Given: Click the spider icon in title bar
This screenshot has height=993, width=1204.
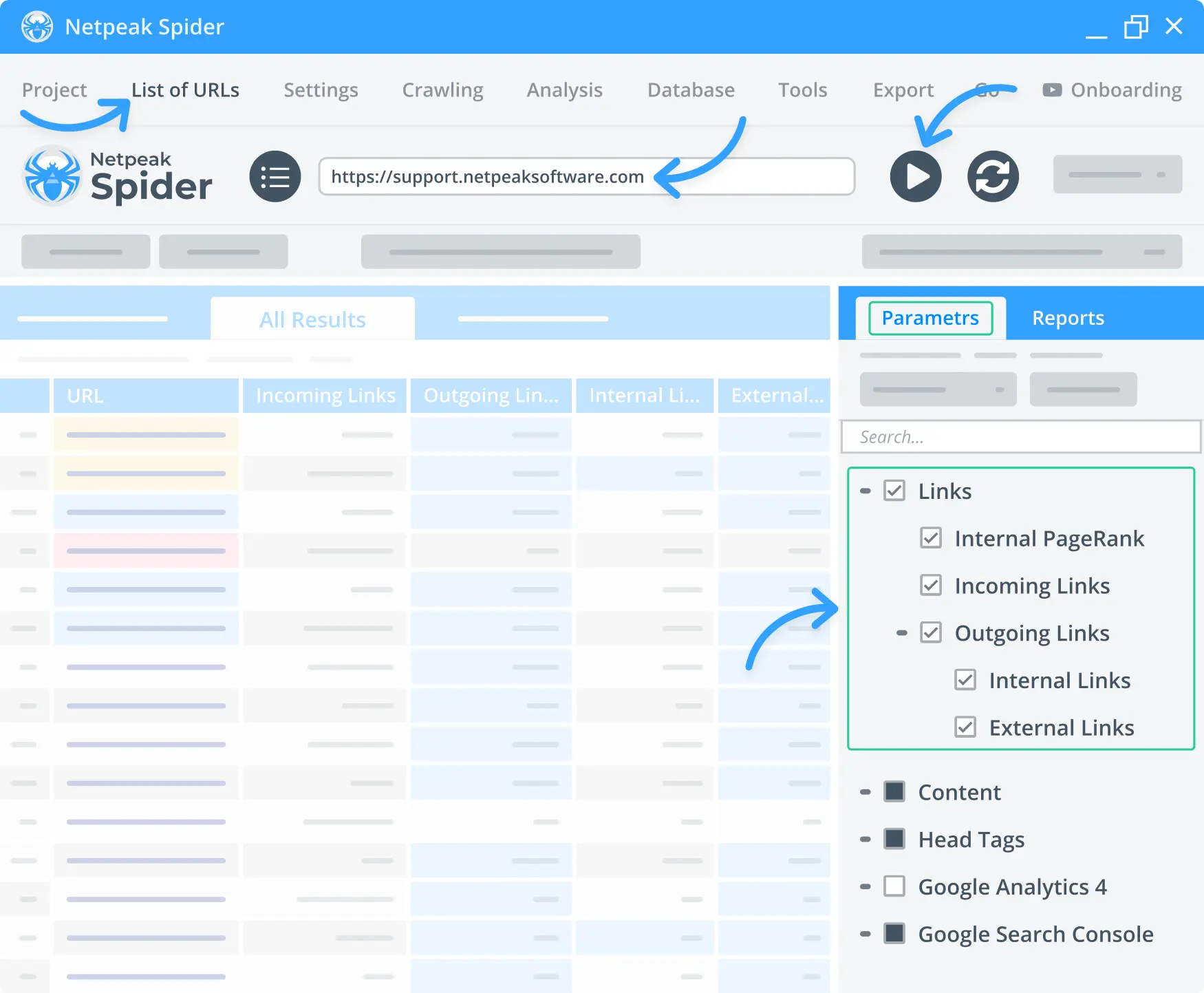Looking at the screenshot, I should (36, 27).
